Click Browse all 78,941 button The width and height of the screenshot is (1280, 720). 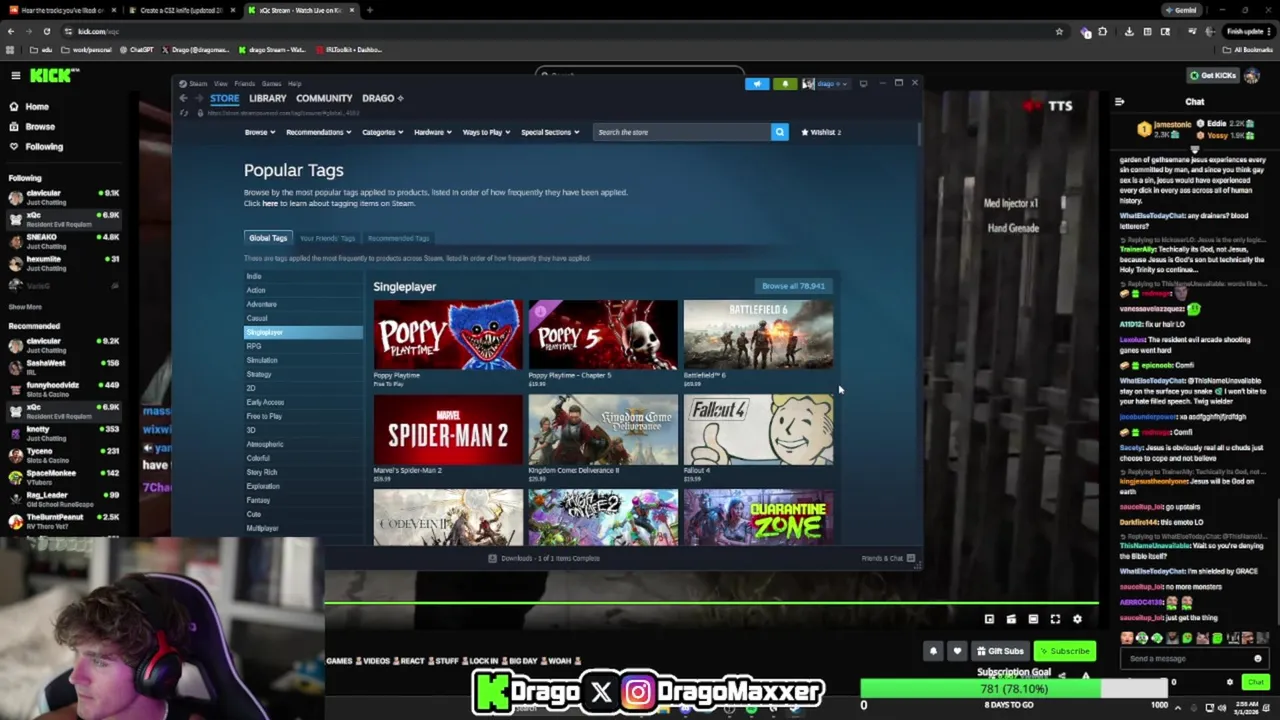pyautogui.click(x=793, y=286)
